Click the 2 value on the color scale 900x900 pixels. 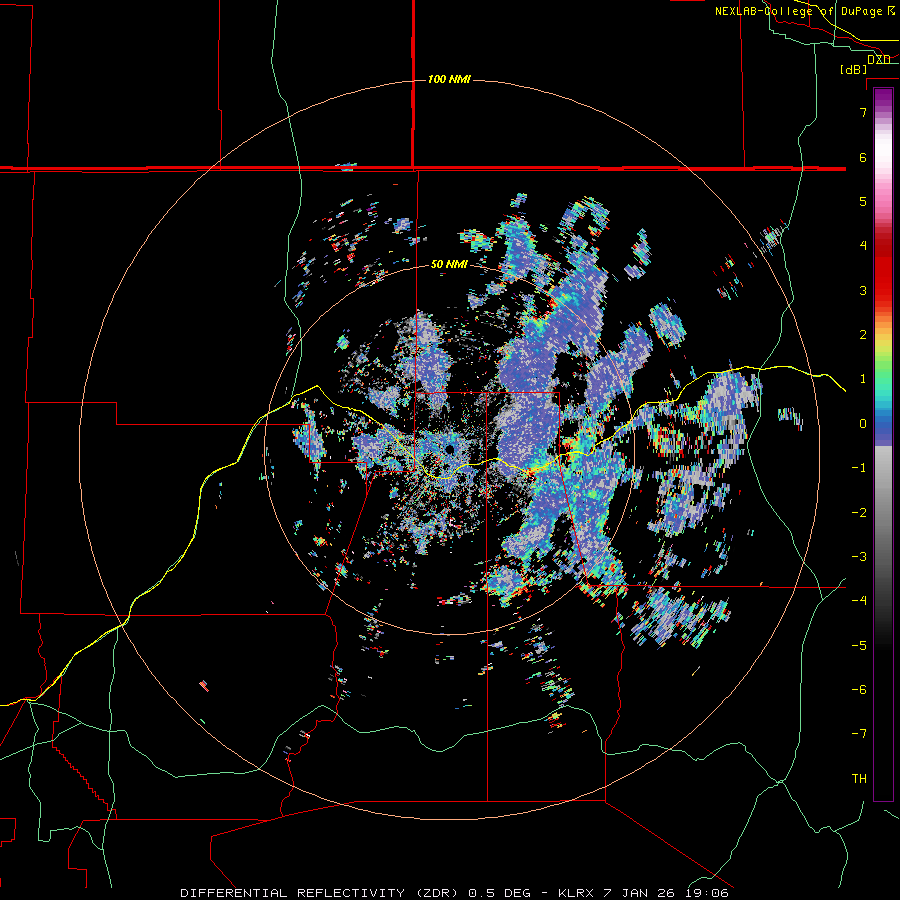pos(863,335)
